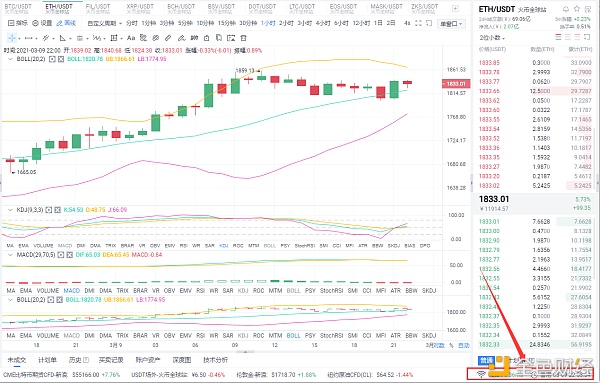Click the lock drawings icon

tap(207, 38)
